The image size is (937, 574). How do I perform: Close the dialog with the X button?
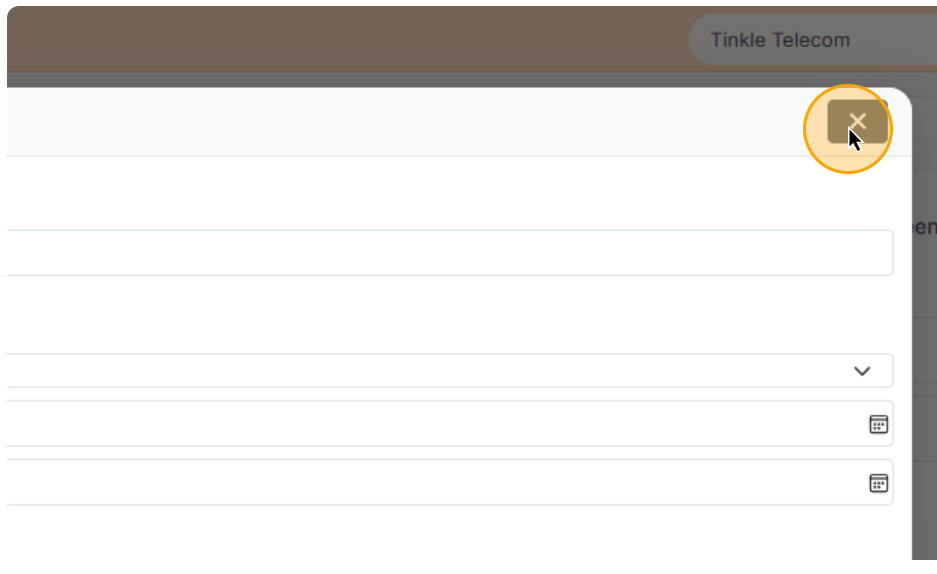[857, 122]
